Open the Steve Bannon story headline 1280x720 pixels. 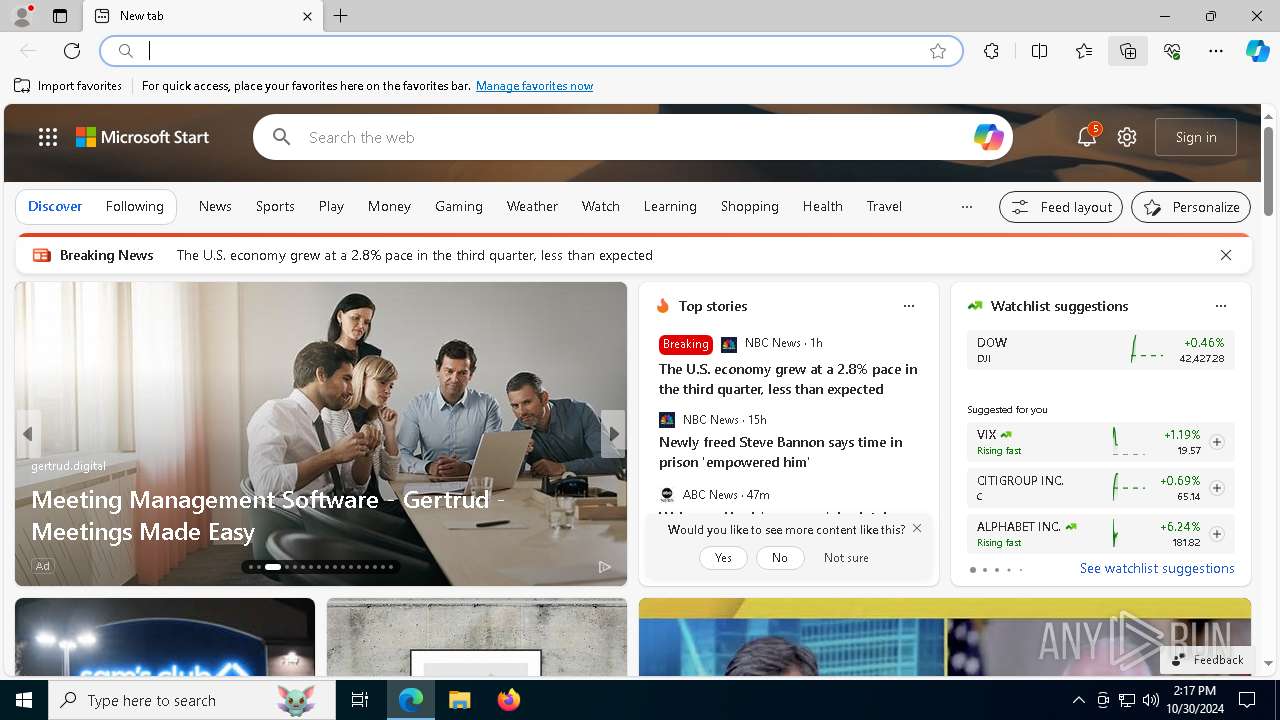point(781,452)
